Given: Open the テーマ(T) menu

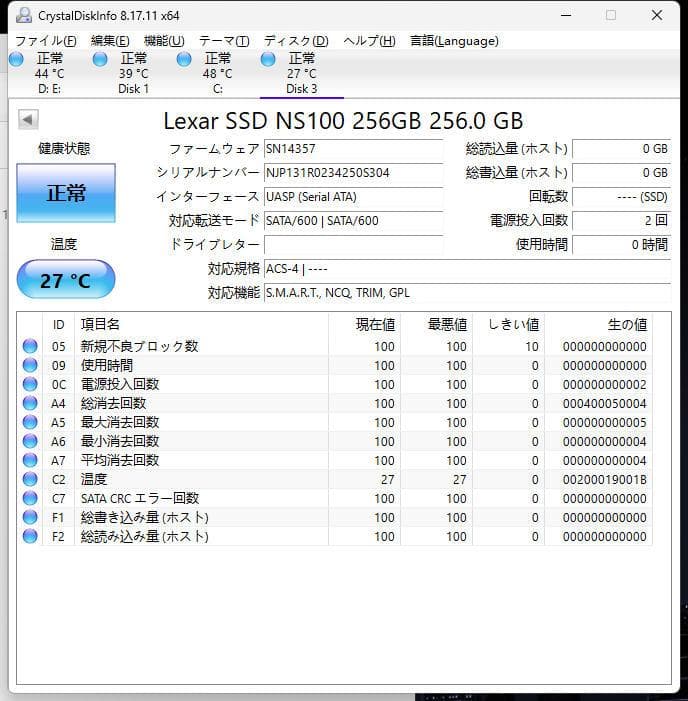Looking at the screenshot, I should [224, 41].
